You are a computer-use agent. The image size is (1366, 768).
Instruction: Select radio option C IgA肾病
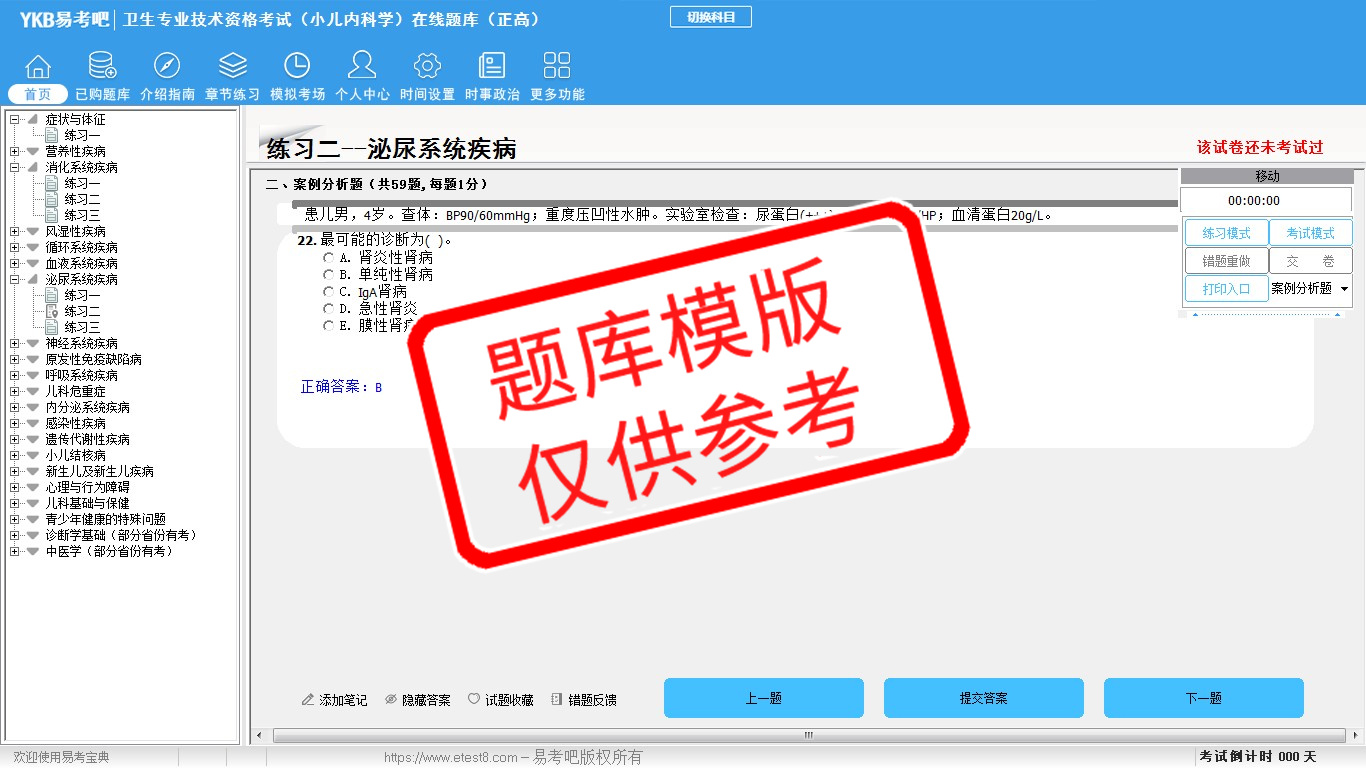click(328, 292)
